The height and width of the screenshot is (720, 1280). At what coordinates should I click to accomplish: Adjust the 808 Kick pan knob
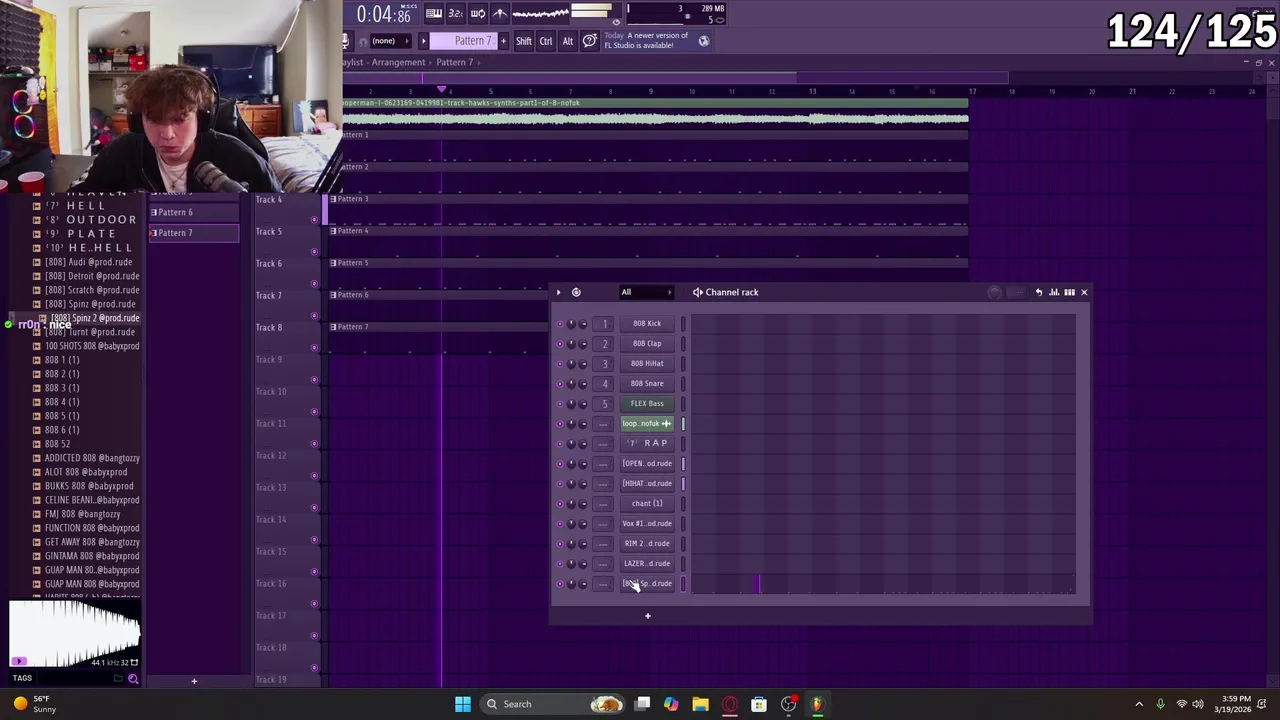571,324
